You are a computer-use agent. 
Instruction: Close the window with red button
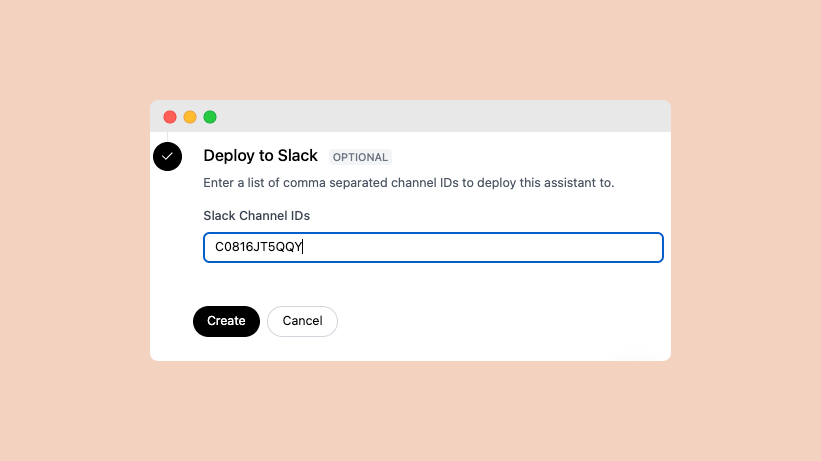(170, 117)
